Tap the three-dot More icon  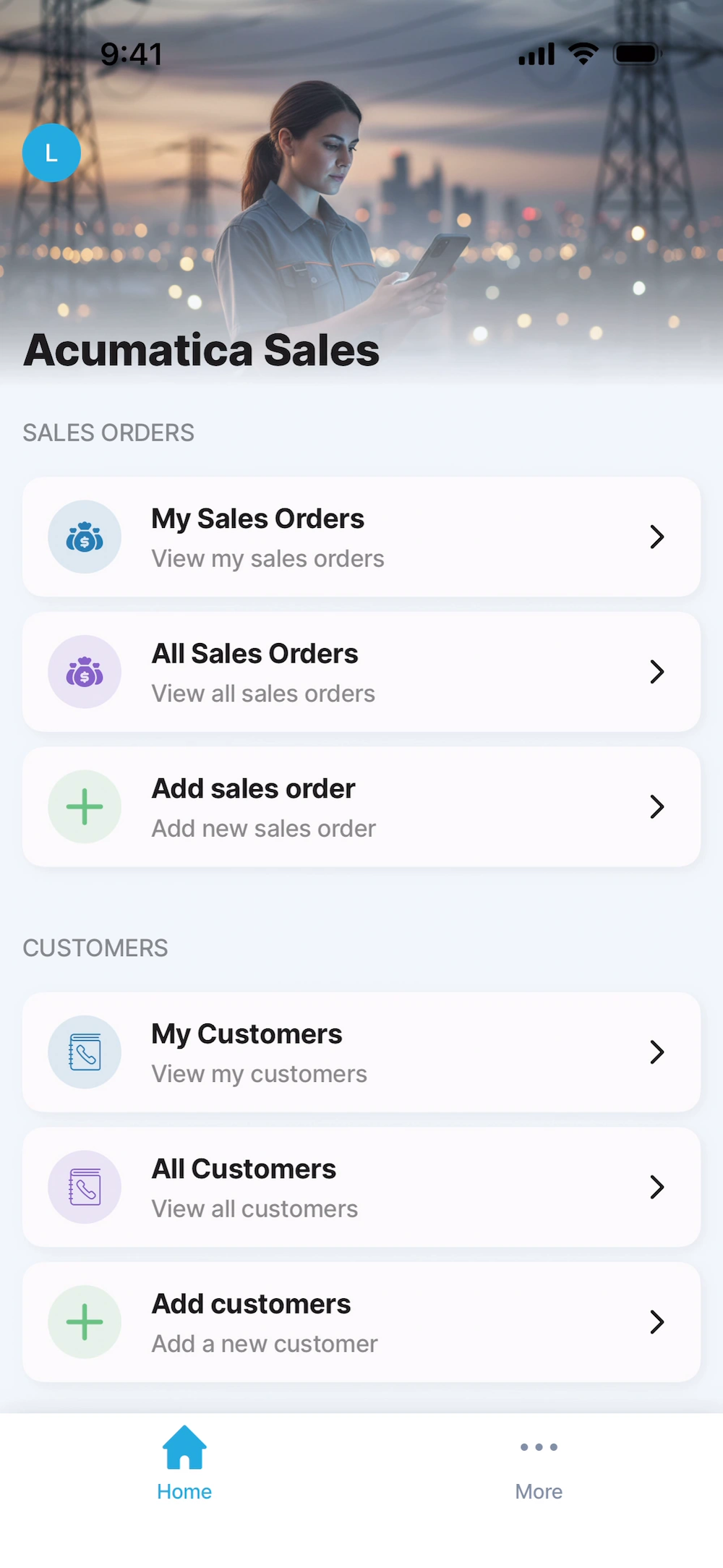[539, 1447]
